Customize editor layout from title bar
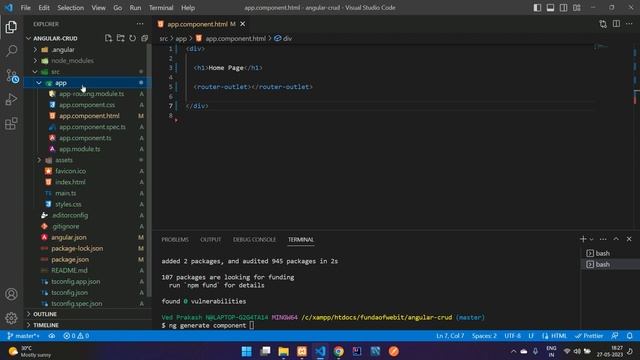640x360 pixels. [577, 8]
